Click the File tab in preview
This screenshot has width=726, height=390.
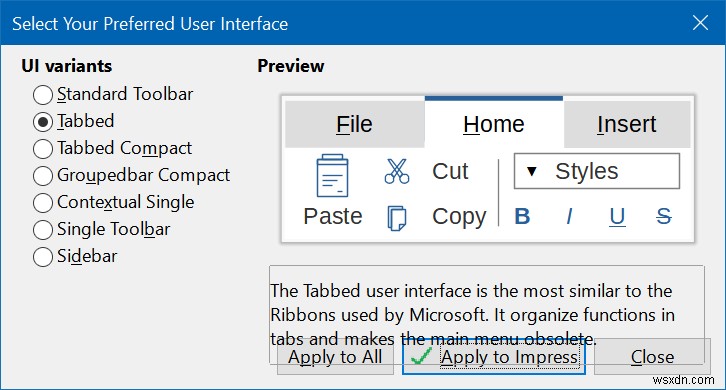click(354, 124)
